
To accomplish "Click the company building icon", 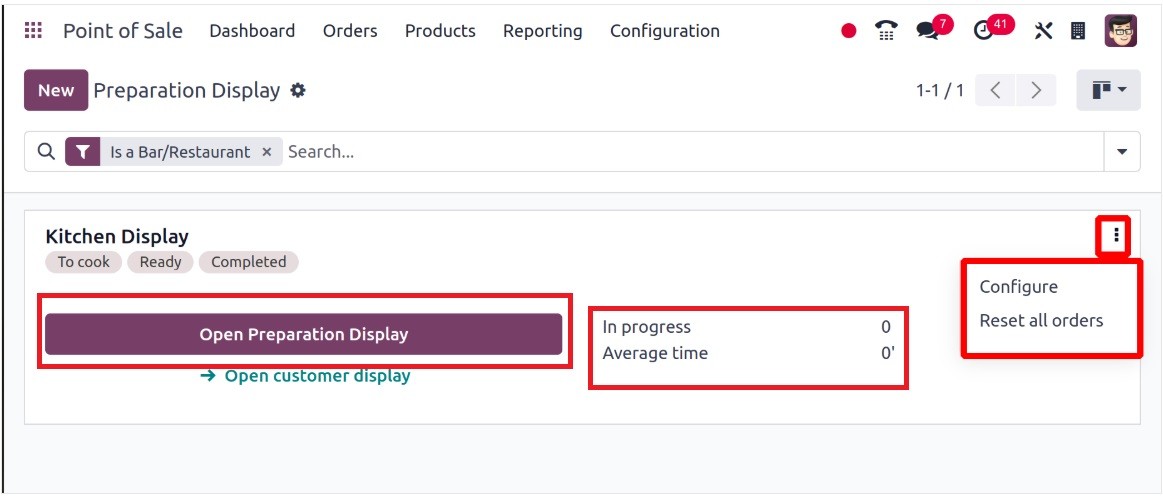I will click(1078, 31).
